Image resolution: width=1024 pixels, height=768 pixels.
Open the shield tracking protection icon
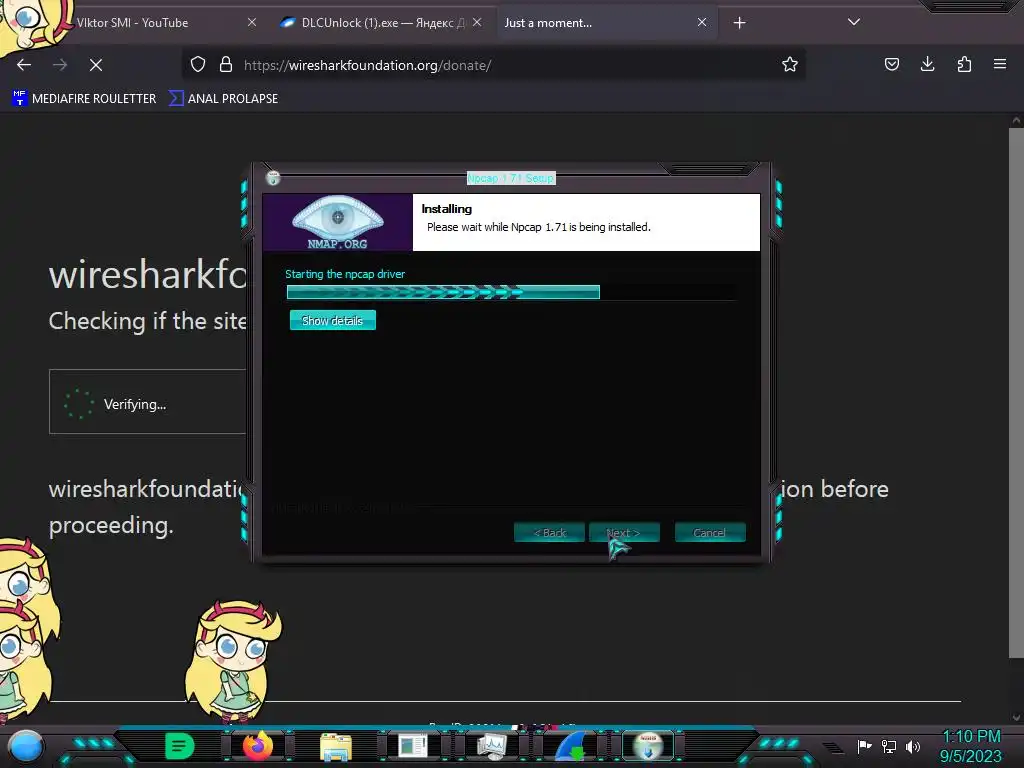198,64
